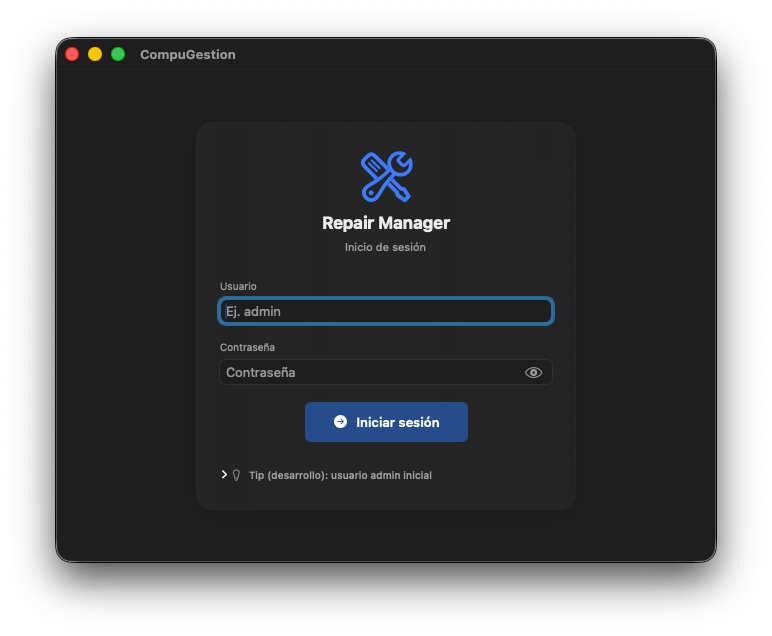
Task: Expand the development tip chevron
Action: [x=224, y=475]
